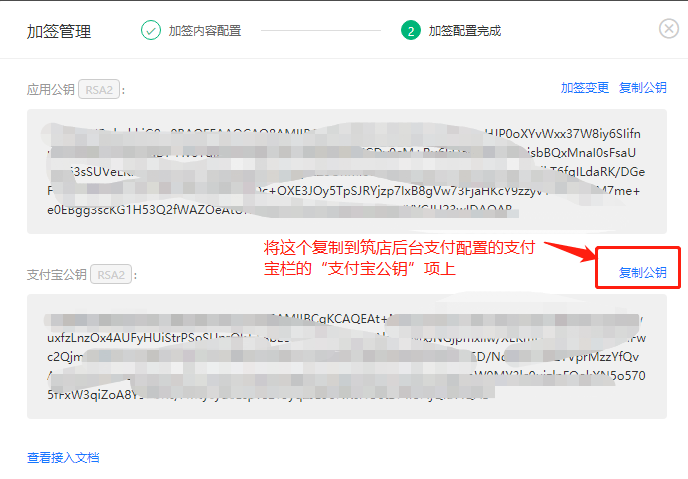The image size is (688, 479).
Task: Click the RSA2 badge beside 应用公钥
Action: pyautogui.click(x=99, y=89)
